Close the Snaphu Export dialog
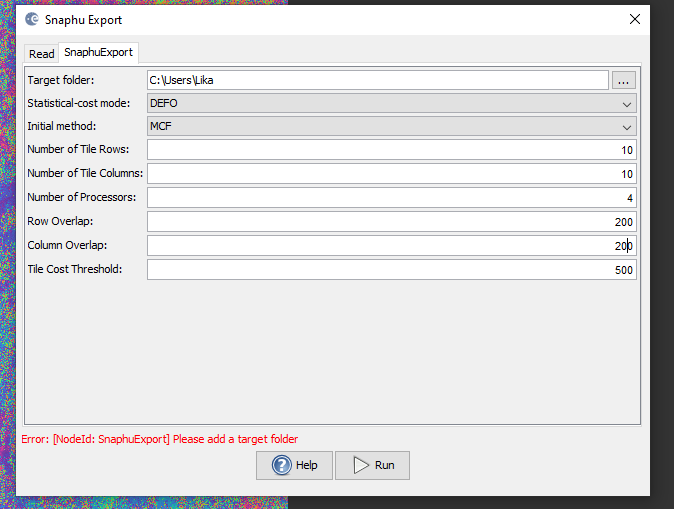 point(635,19)
